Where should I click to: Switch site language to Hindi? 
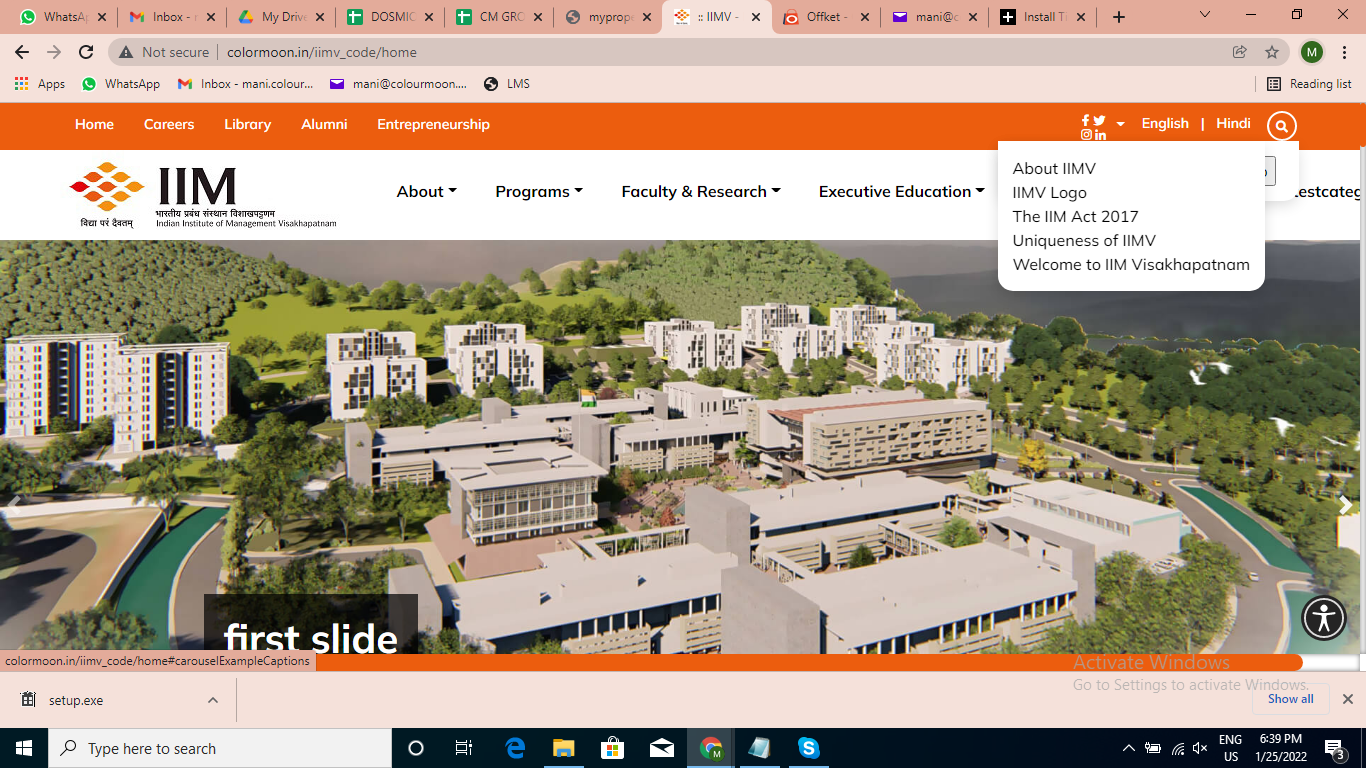(x=1233, y=123)
